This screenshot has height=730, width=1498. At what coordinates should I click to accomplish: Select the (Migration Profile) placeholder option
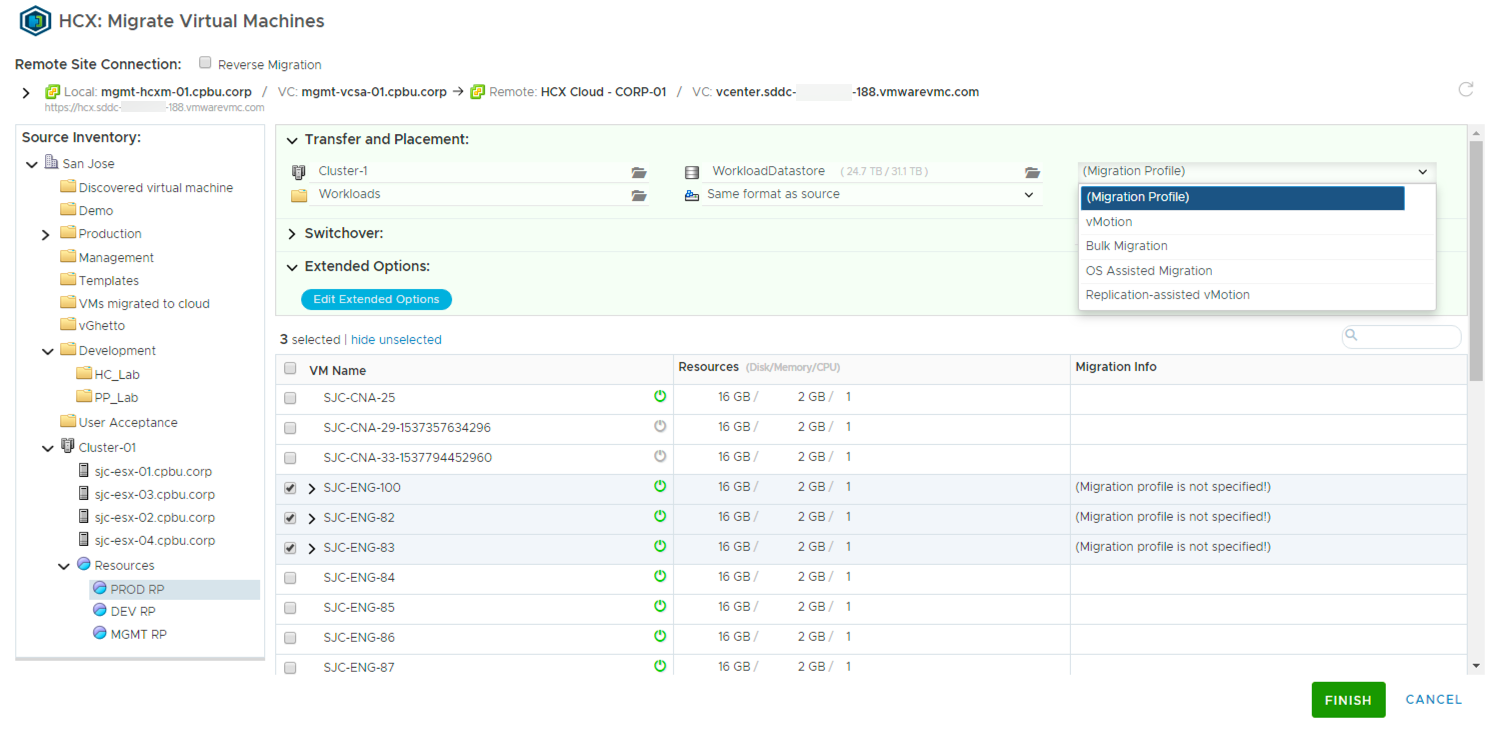point(1243,197)
